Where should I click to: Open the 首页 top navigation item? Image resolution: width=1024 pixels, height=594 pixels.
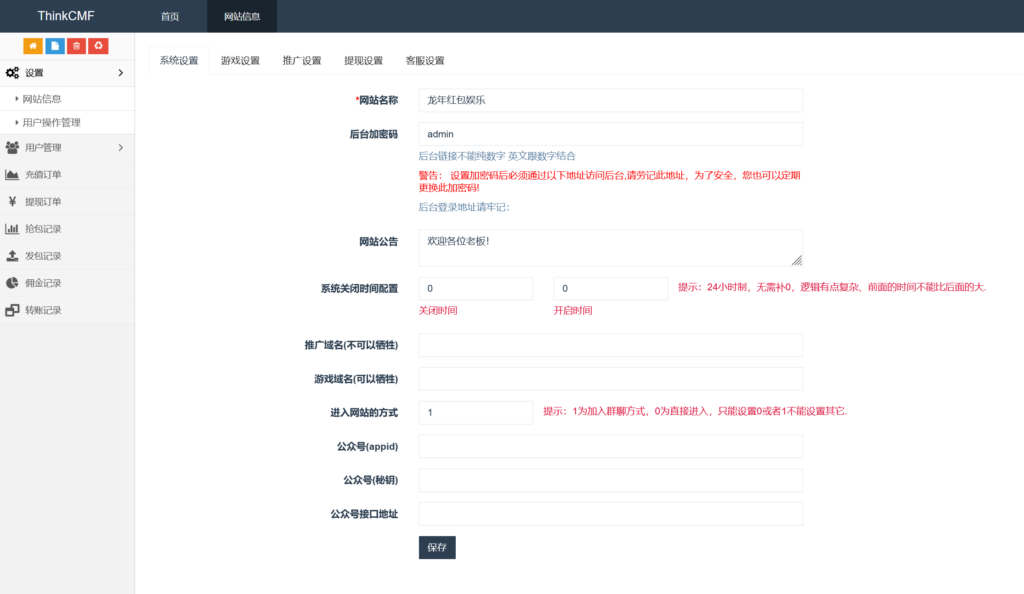pyautogui.click(x=170, y=17)
